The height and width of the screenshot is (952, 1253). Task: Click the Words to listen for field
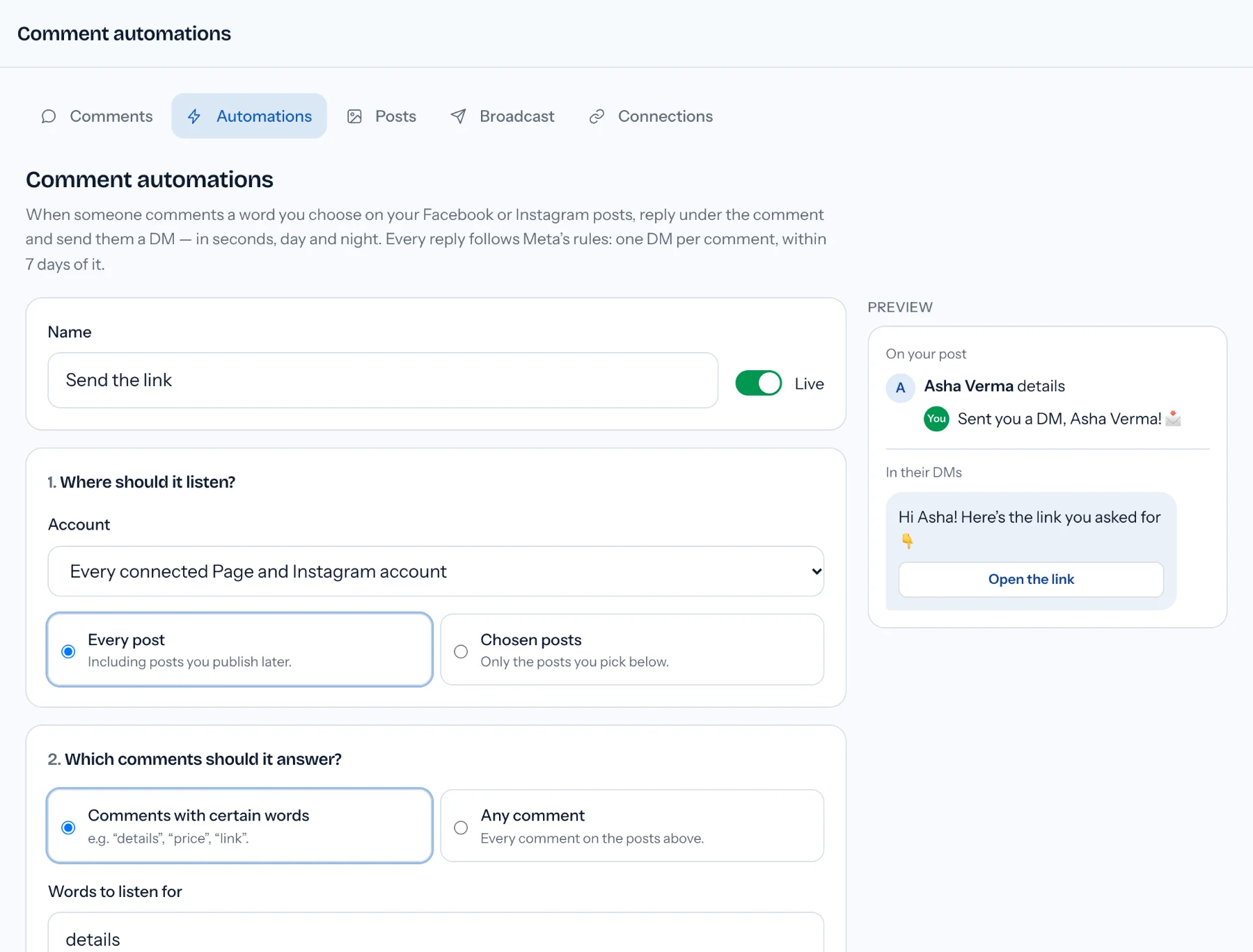click(436, 933)
